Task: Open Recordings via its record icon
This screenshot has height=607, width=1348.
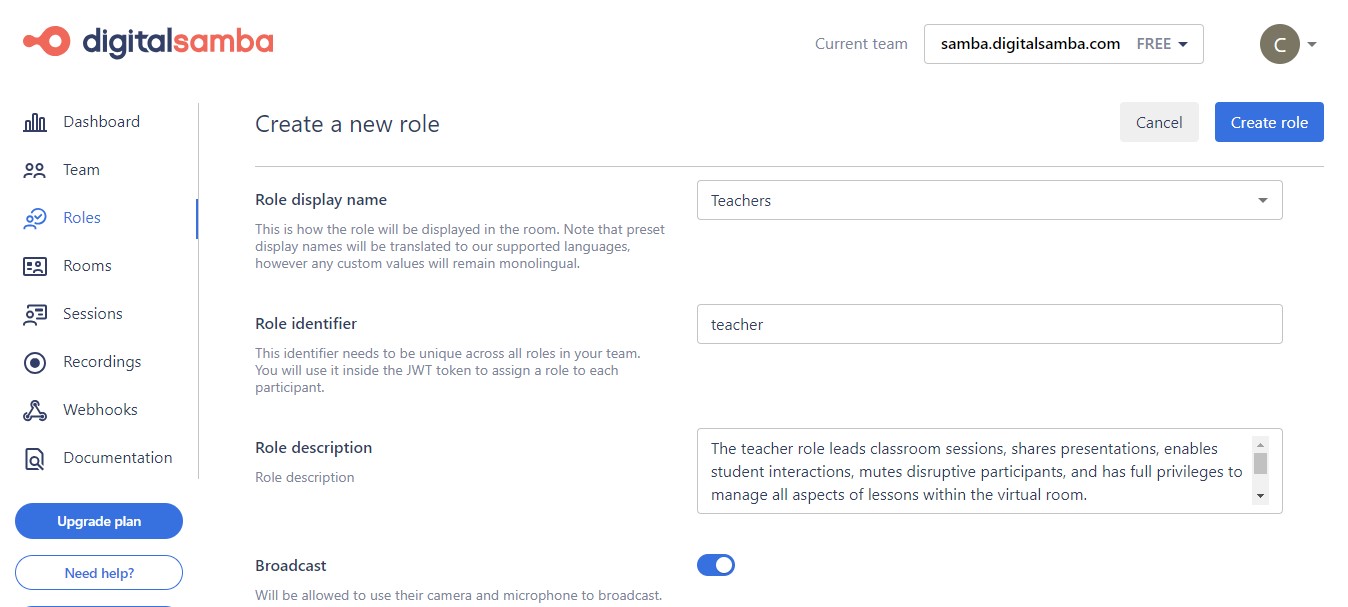Action: click(36, 361)
